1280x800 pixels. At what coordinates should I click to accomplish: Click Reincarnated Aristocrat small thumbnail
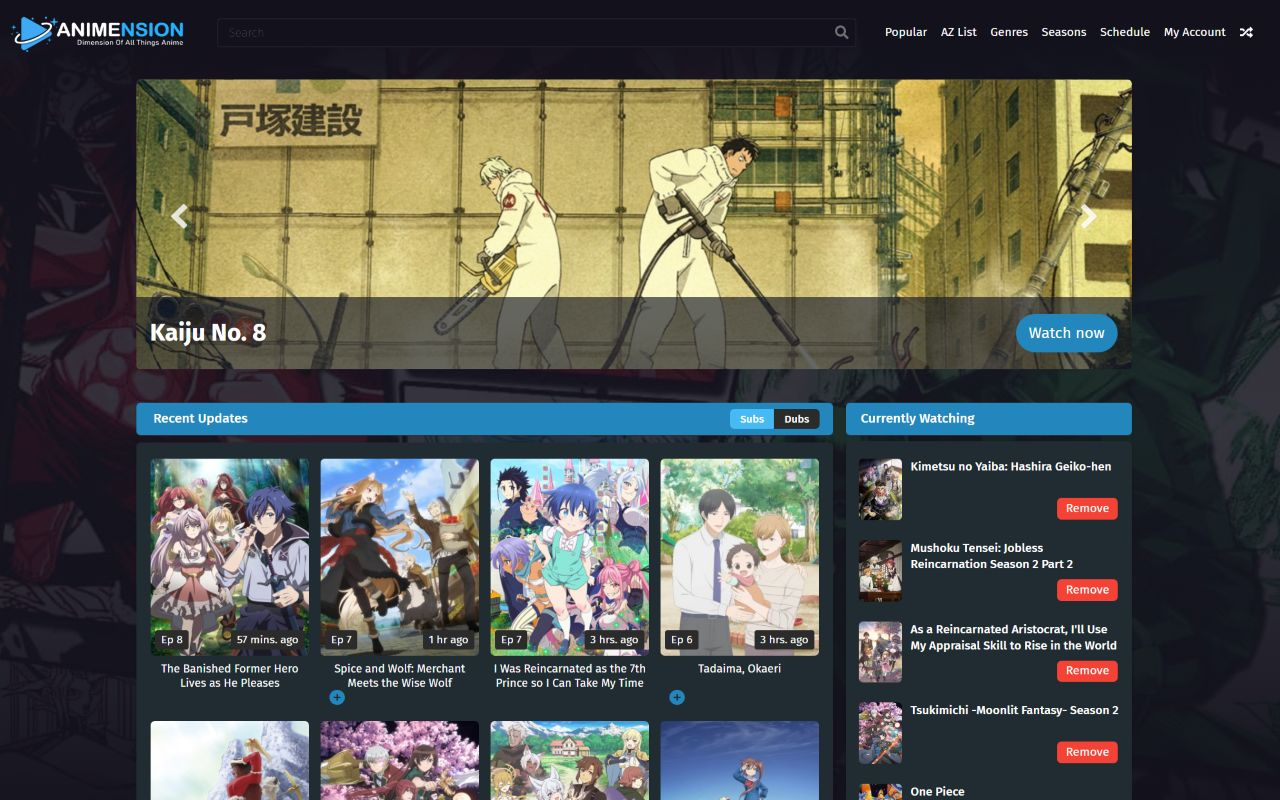pyautogui.click(x=880, y=652)
